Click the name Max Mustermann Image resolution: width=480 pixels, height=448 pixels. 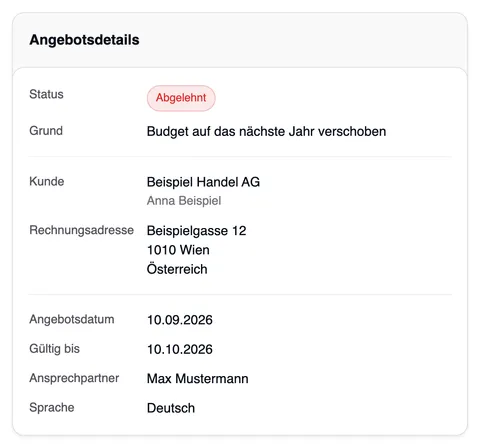point(198,379)
